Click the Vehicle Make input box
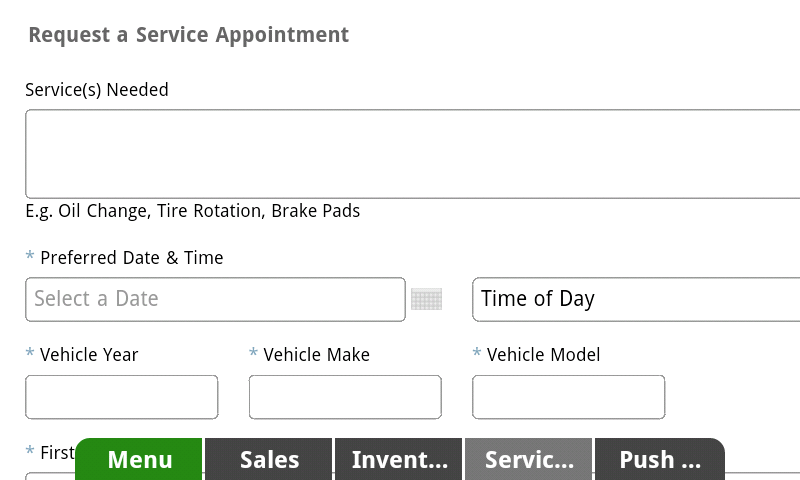Screen dimensions: 800x480 point(345,397)
